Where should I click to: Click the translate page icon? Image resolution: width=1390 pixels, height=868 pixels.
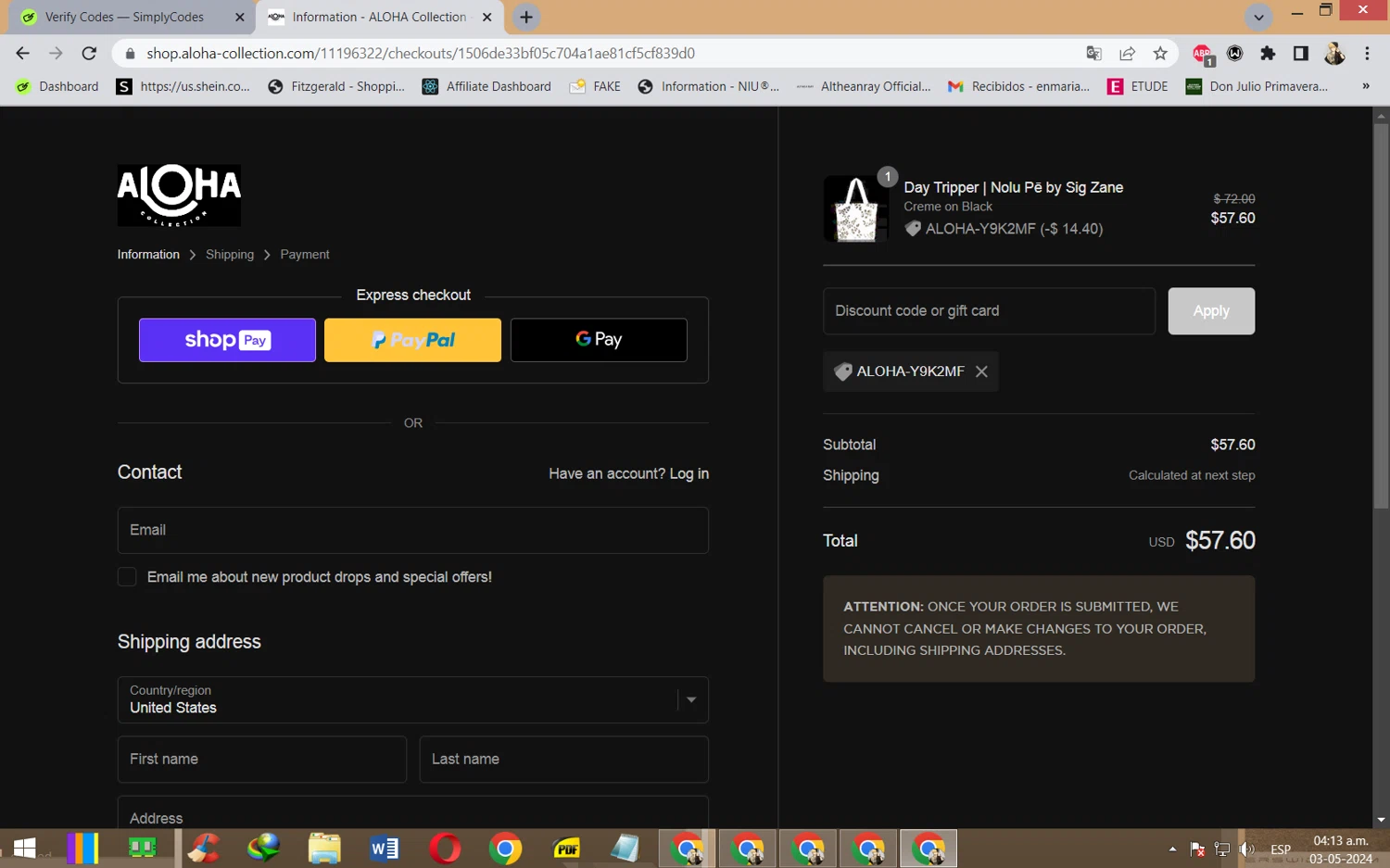point(1094,54)
